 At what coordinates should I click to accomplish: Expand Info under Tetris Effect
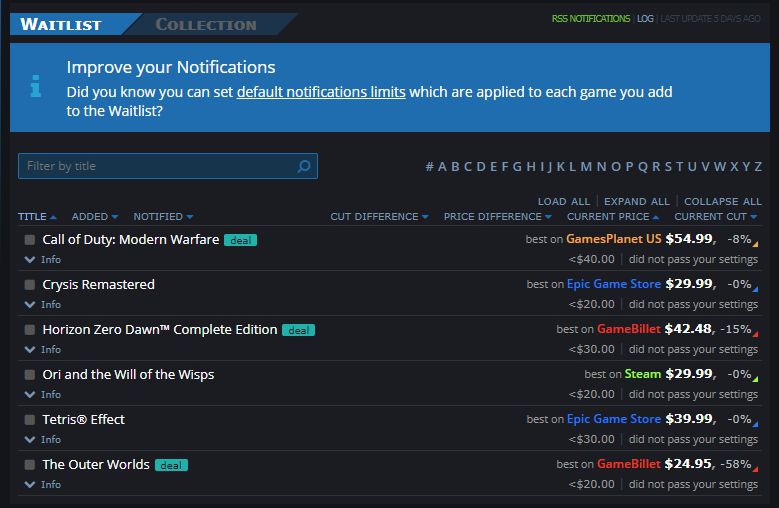pyautogui.click(x=43, y=439)
